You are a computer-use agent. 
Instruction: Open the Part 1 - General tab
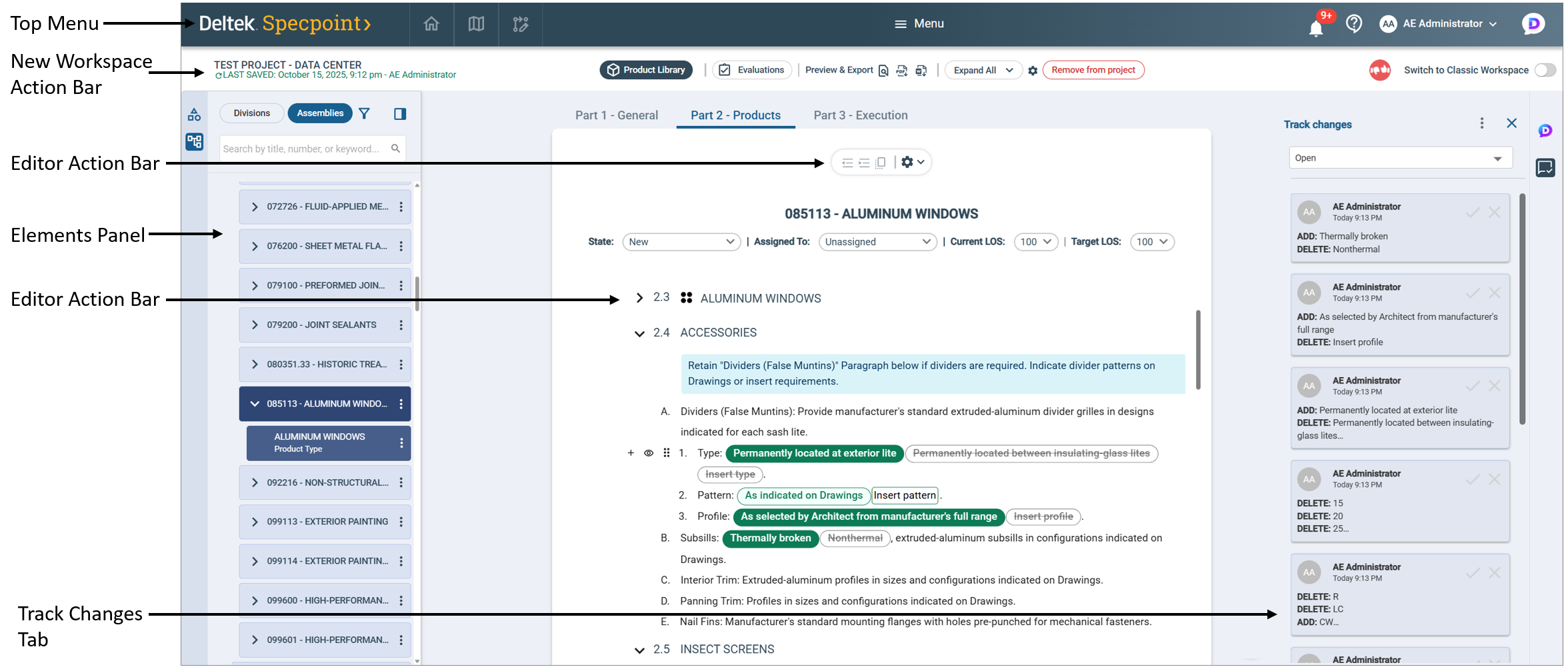point(616,115)
